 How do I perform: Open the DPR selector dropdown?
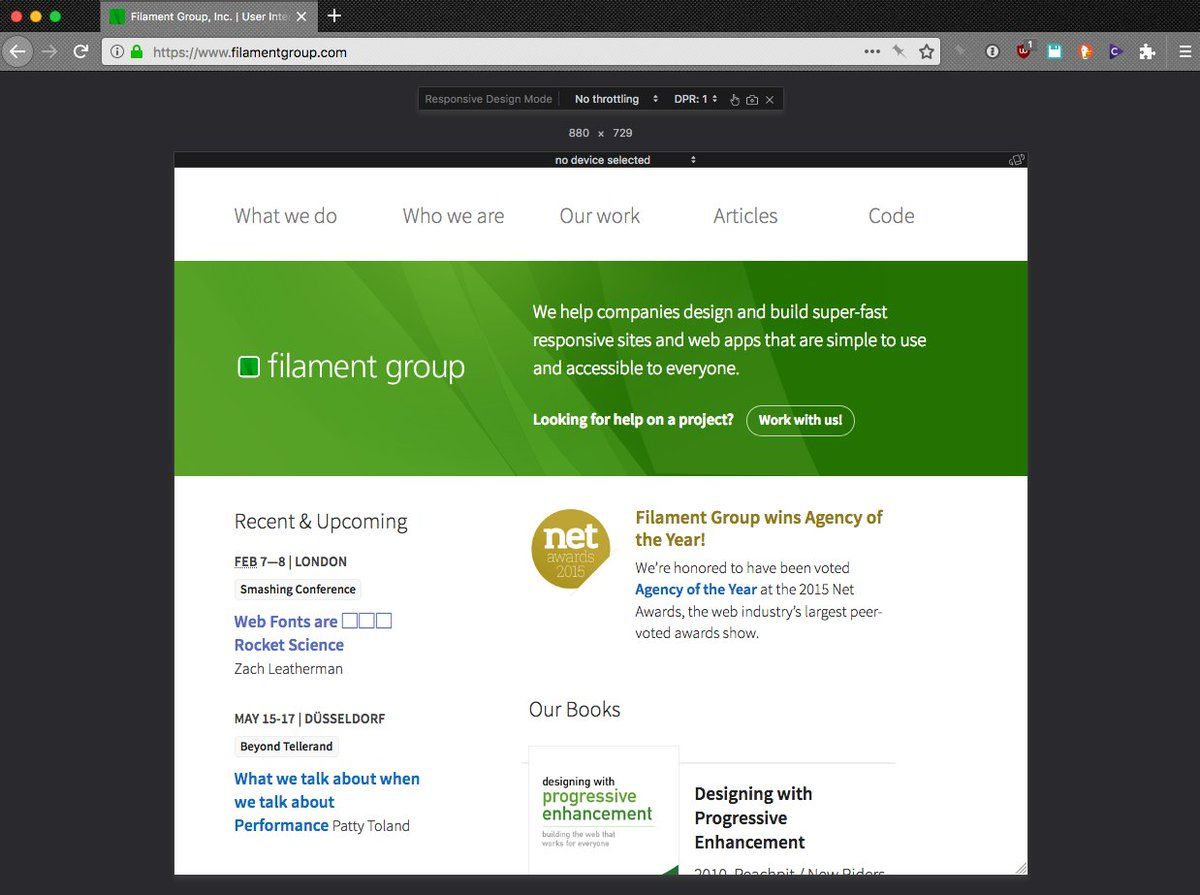(x=696, y=99)
